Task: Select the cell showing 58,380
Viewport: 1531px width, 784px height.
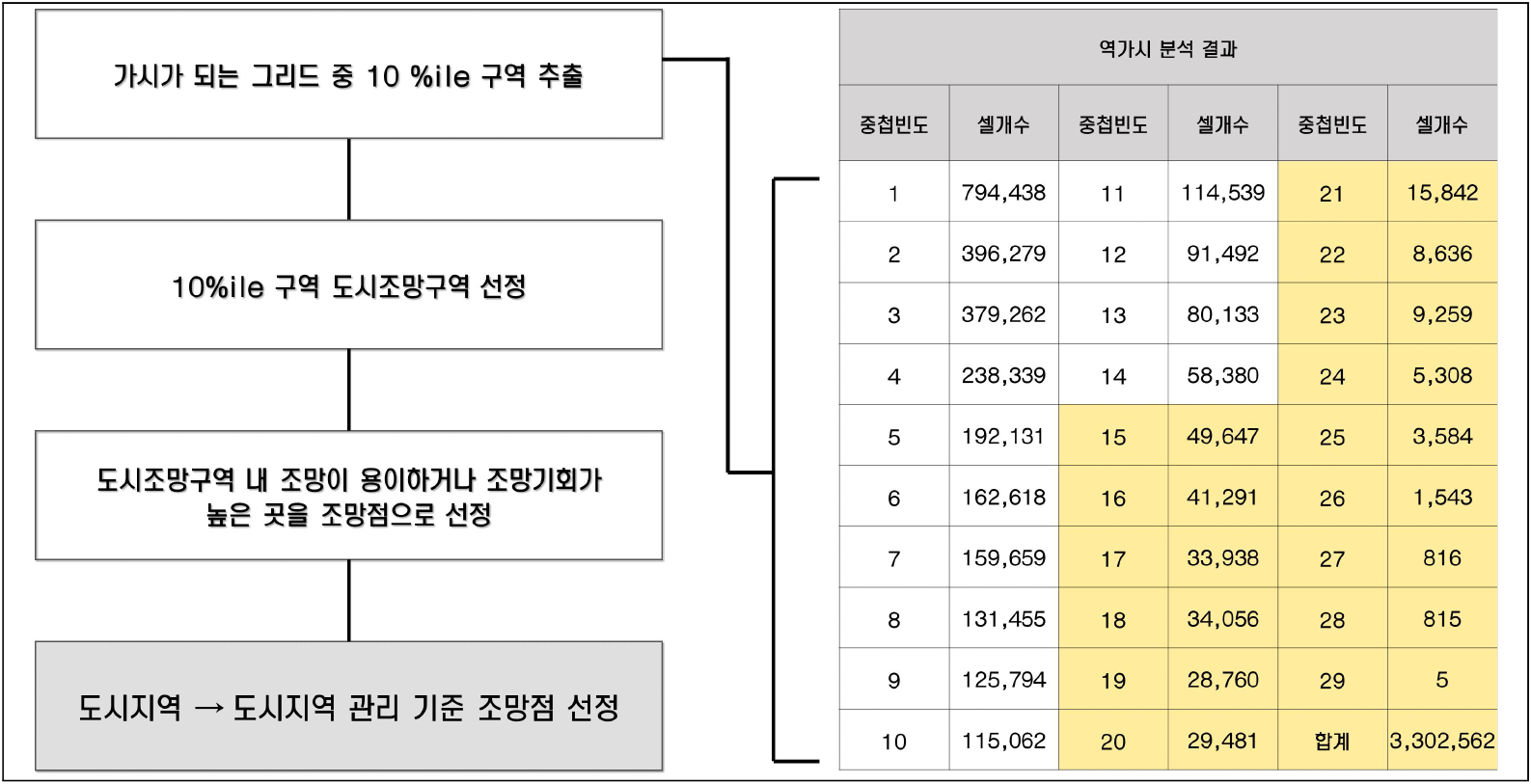Action: pos(1222,375)
